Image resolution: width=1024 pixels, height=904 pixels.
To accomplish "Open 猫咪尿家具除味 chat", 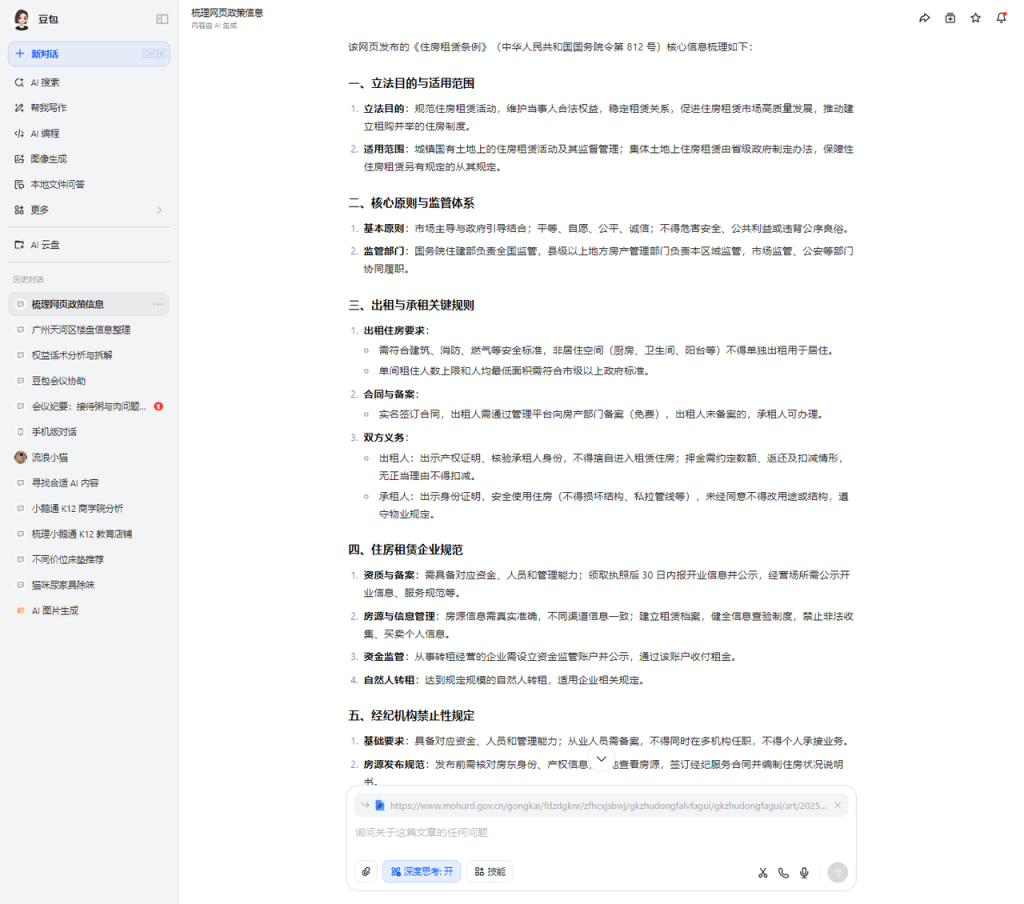I will 89,585.
